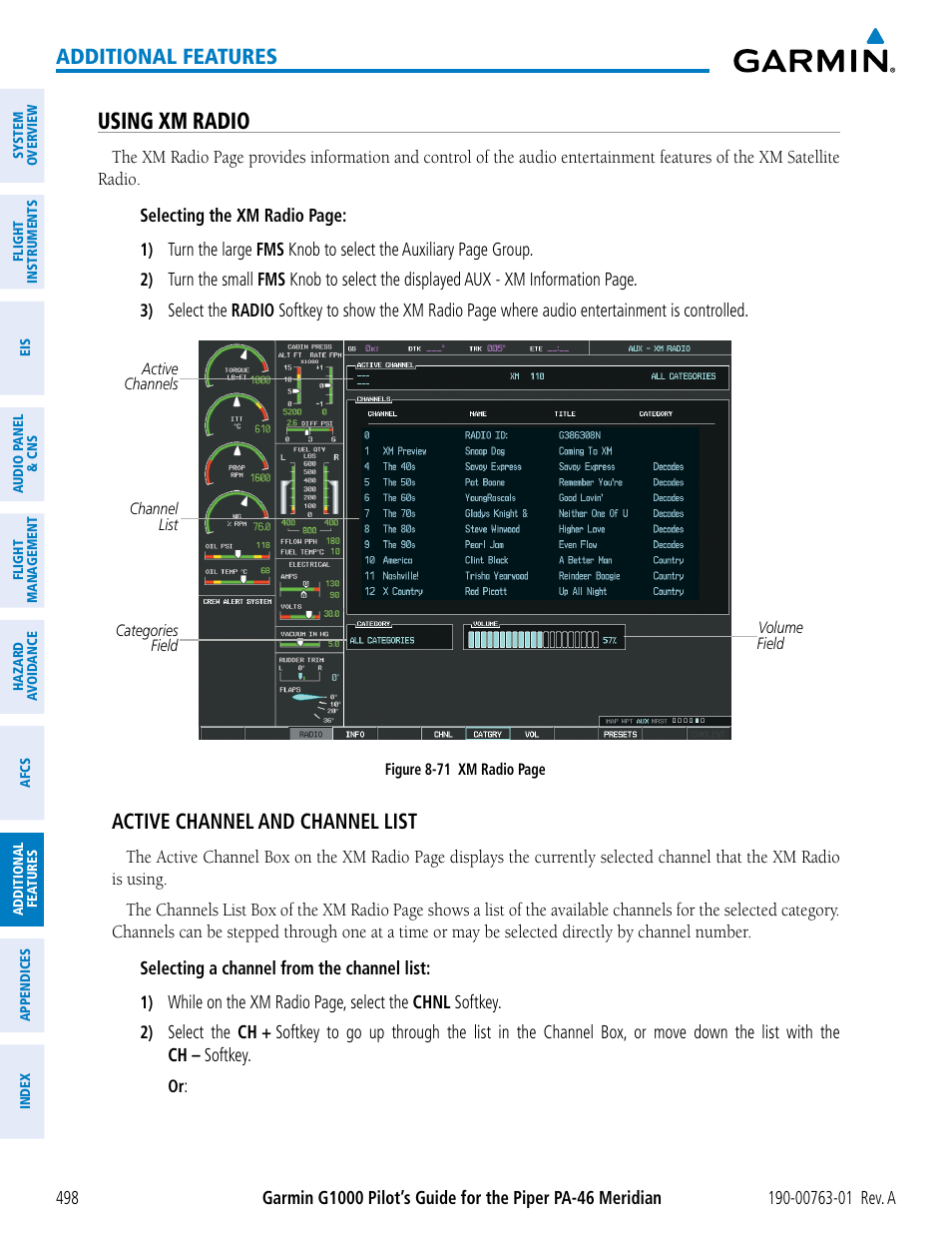Viewport: 952px width, 1233px height.
Task: Open the Flight Instruments side tab
Action: click(22, 241)
